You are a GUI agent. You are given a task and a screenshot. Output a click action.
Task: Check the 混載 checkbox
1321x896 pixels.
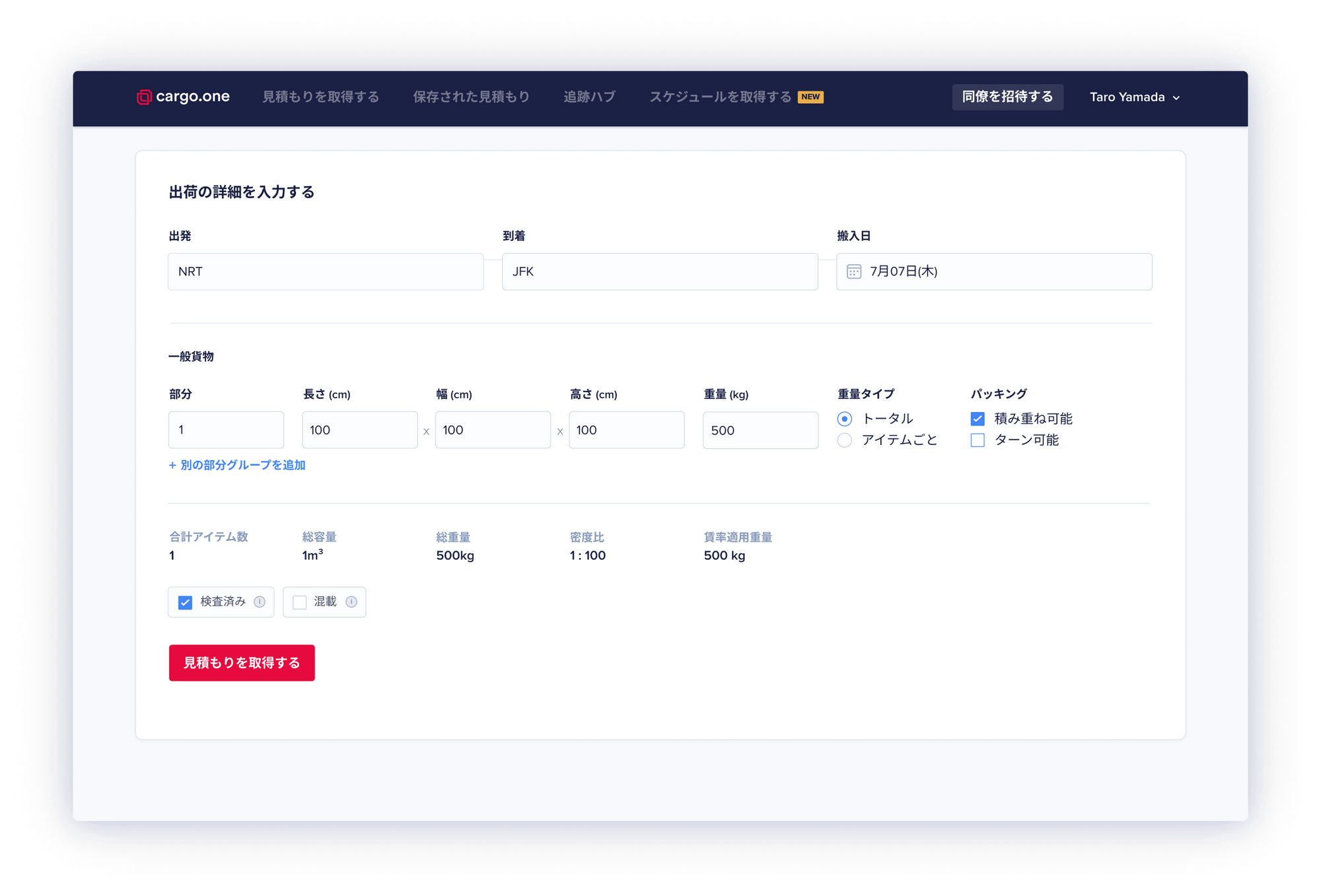point(299,602)
